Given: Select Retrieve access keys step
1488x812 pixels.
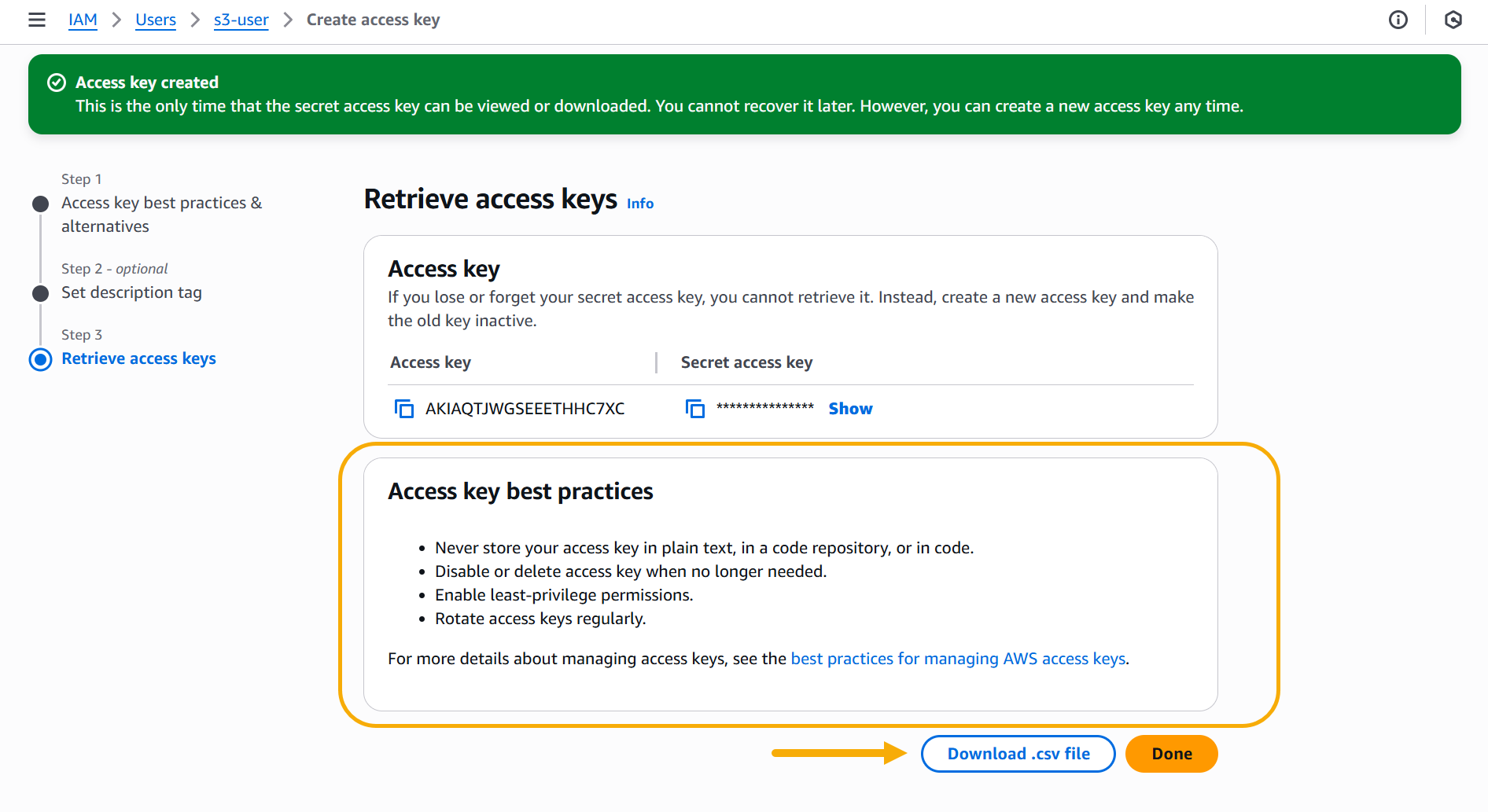Looking at the screenshot, I should click(138, 358).
